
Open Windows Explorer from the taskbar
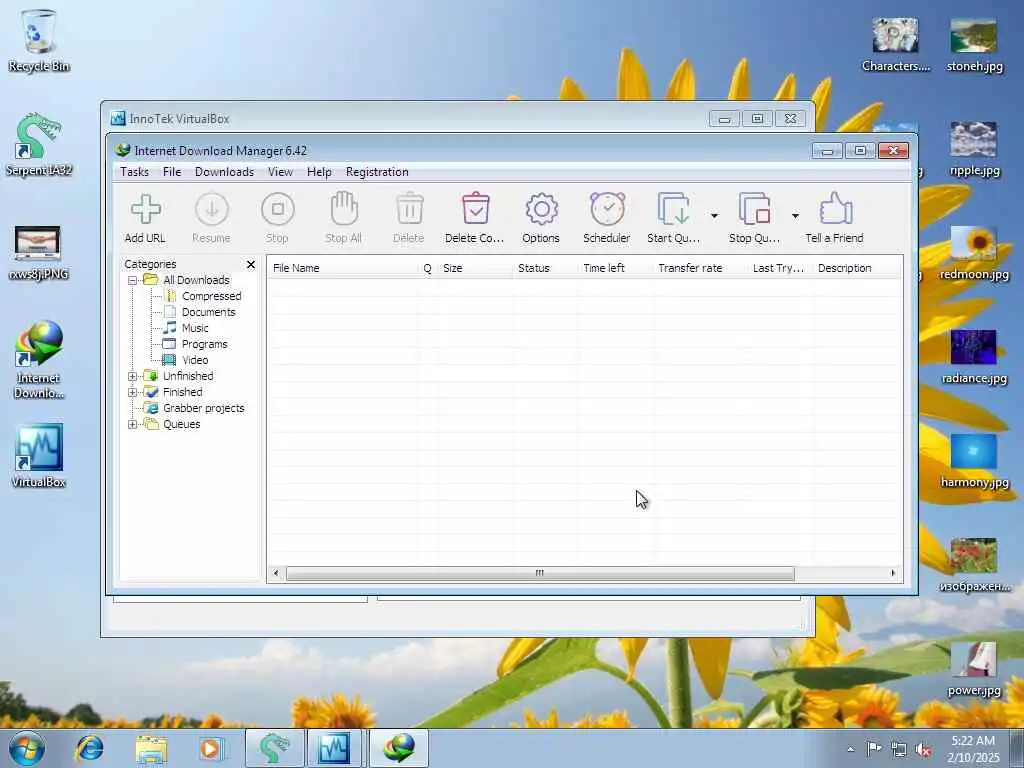pyautogui.click(x=151, y=748)
